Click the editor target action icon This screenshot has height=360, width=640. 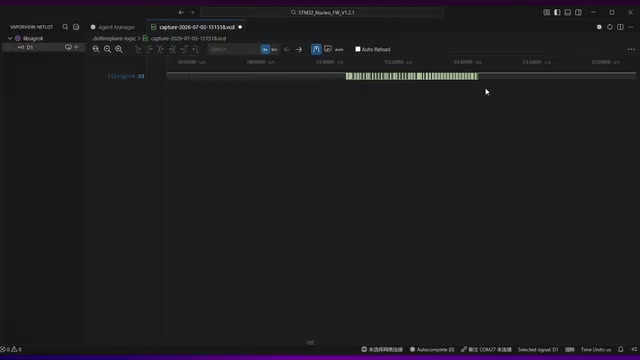[610, 27]
